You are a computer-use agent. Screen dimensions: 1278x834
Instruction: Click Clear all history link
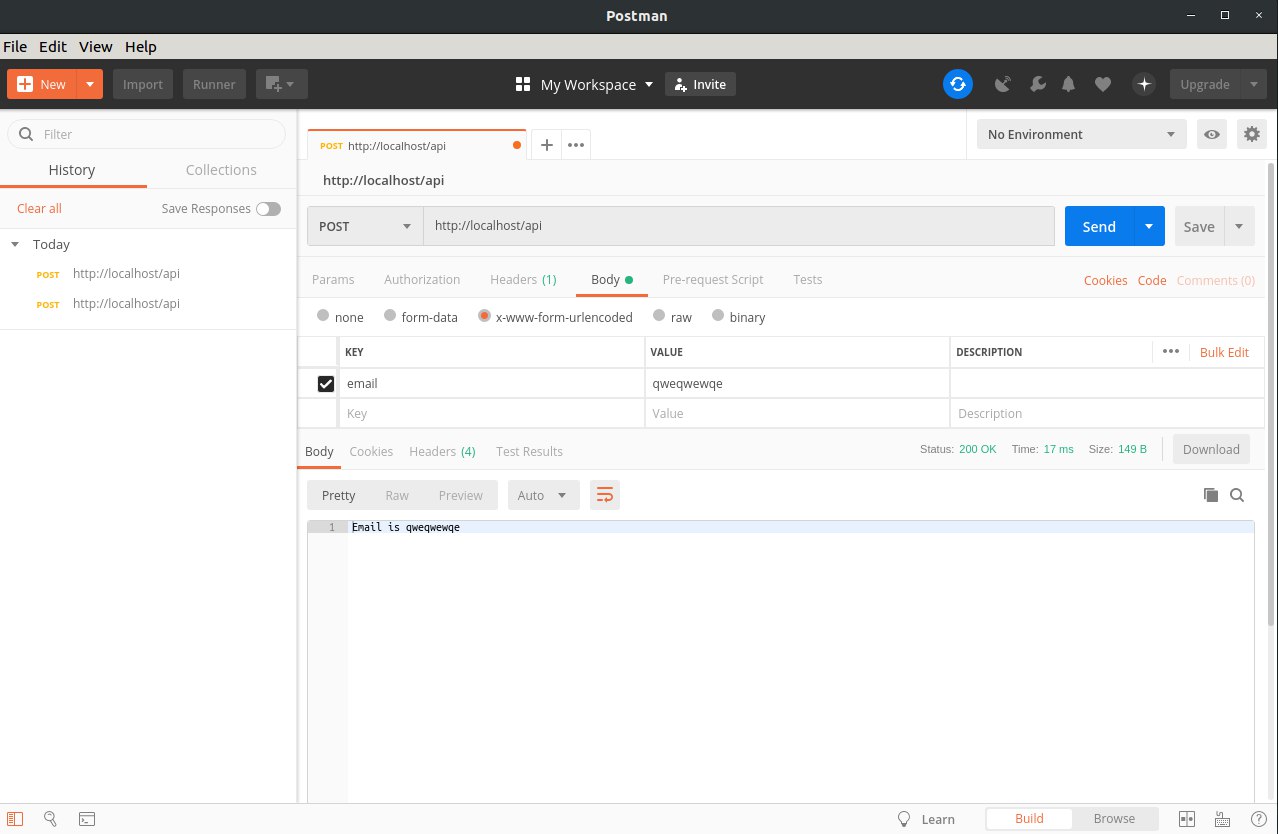coord(39,208)
